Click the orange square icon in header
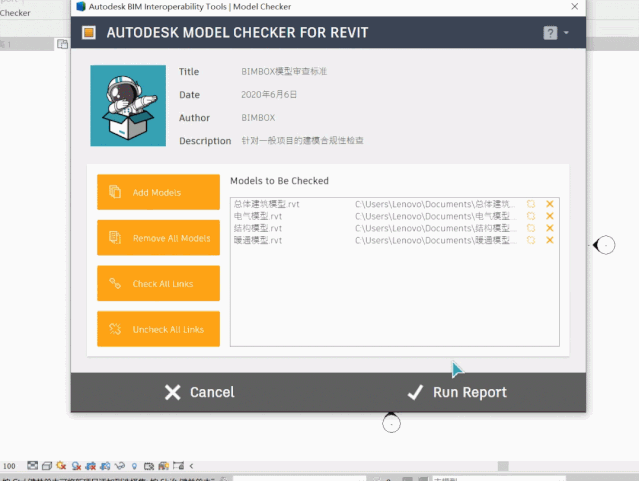The height and width of the screenshot is (481, 639). click(88, 33)
